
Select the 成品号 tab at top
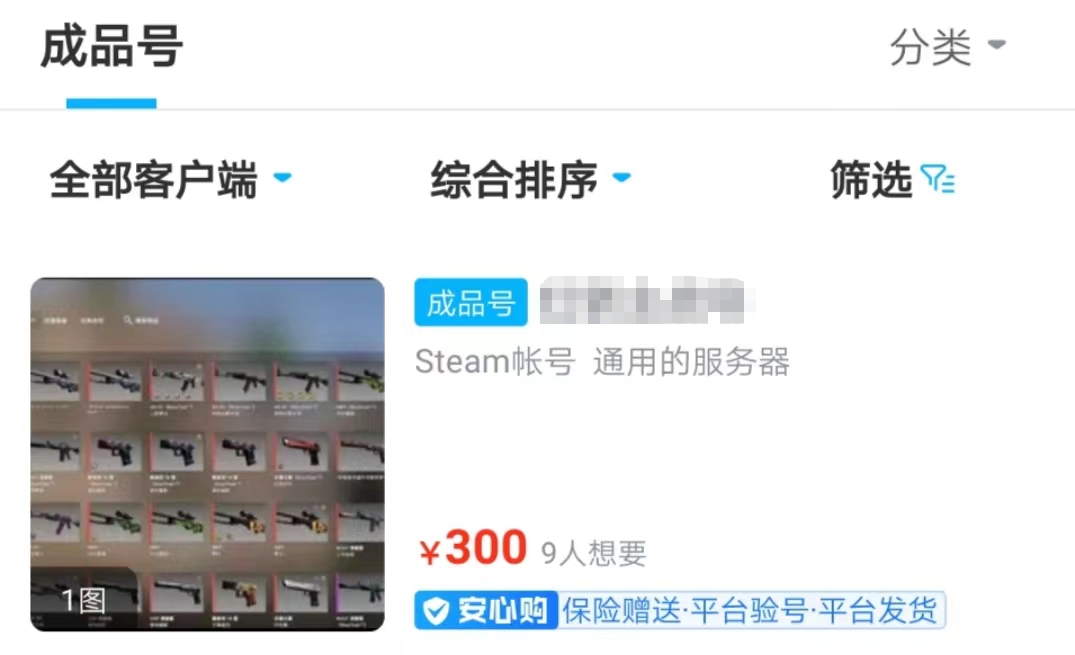click(x=111, y=47)
